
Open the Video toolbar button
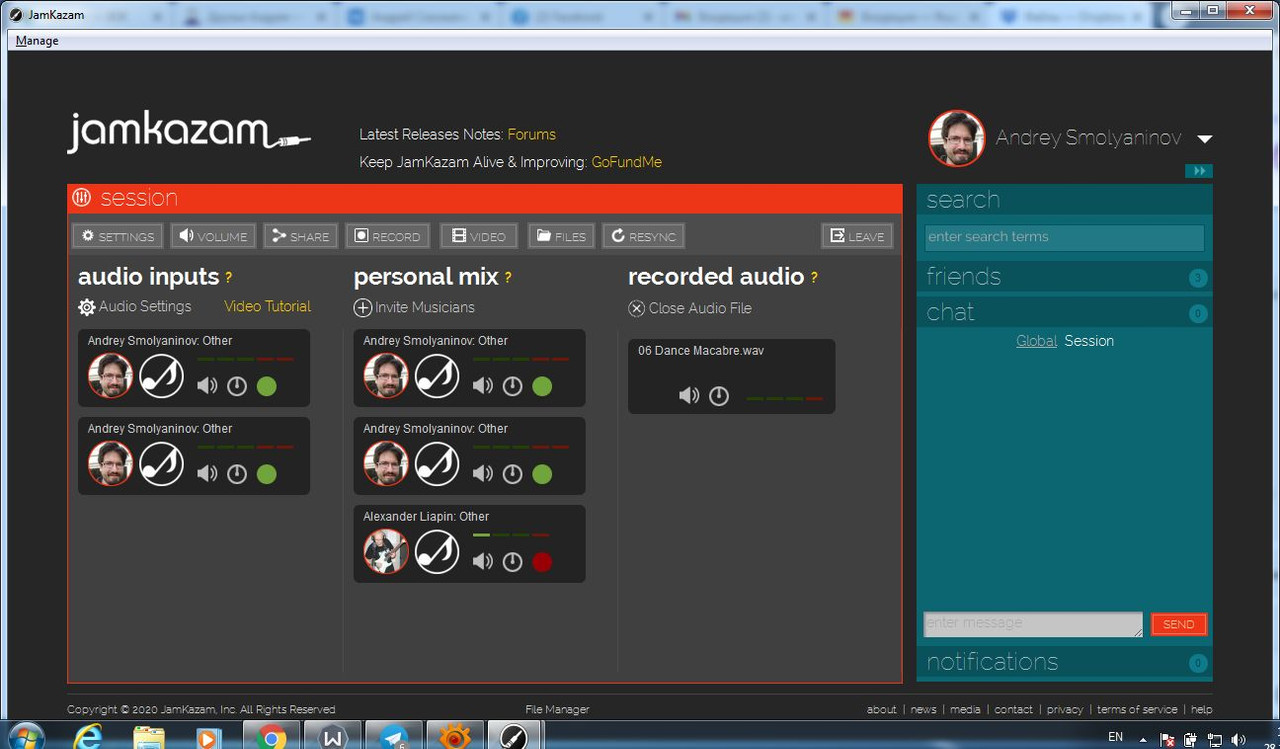coord(479,236)
